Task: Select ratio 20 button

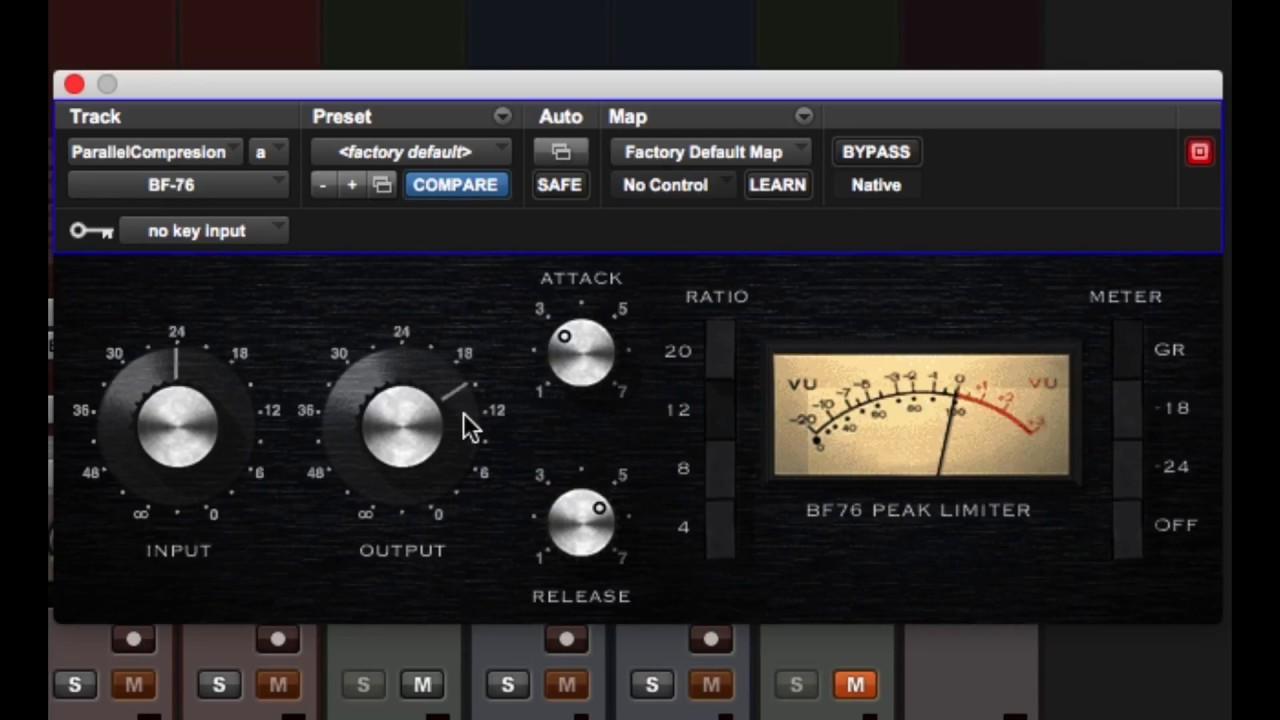Action: coord(719,350)
